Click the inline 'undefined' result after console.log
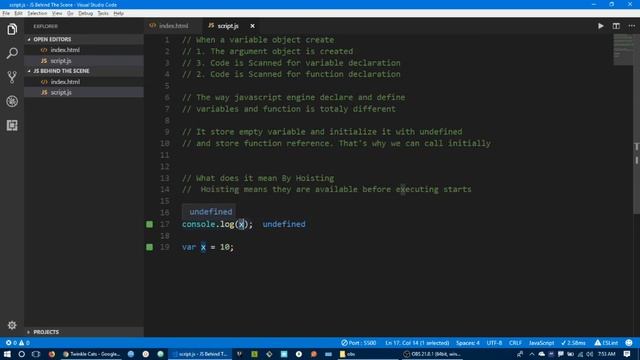Screen dimensions: 640x360 click(284, 224)
